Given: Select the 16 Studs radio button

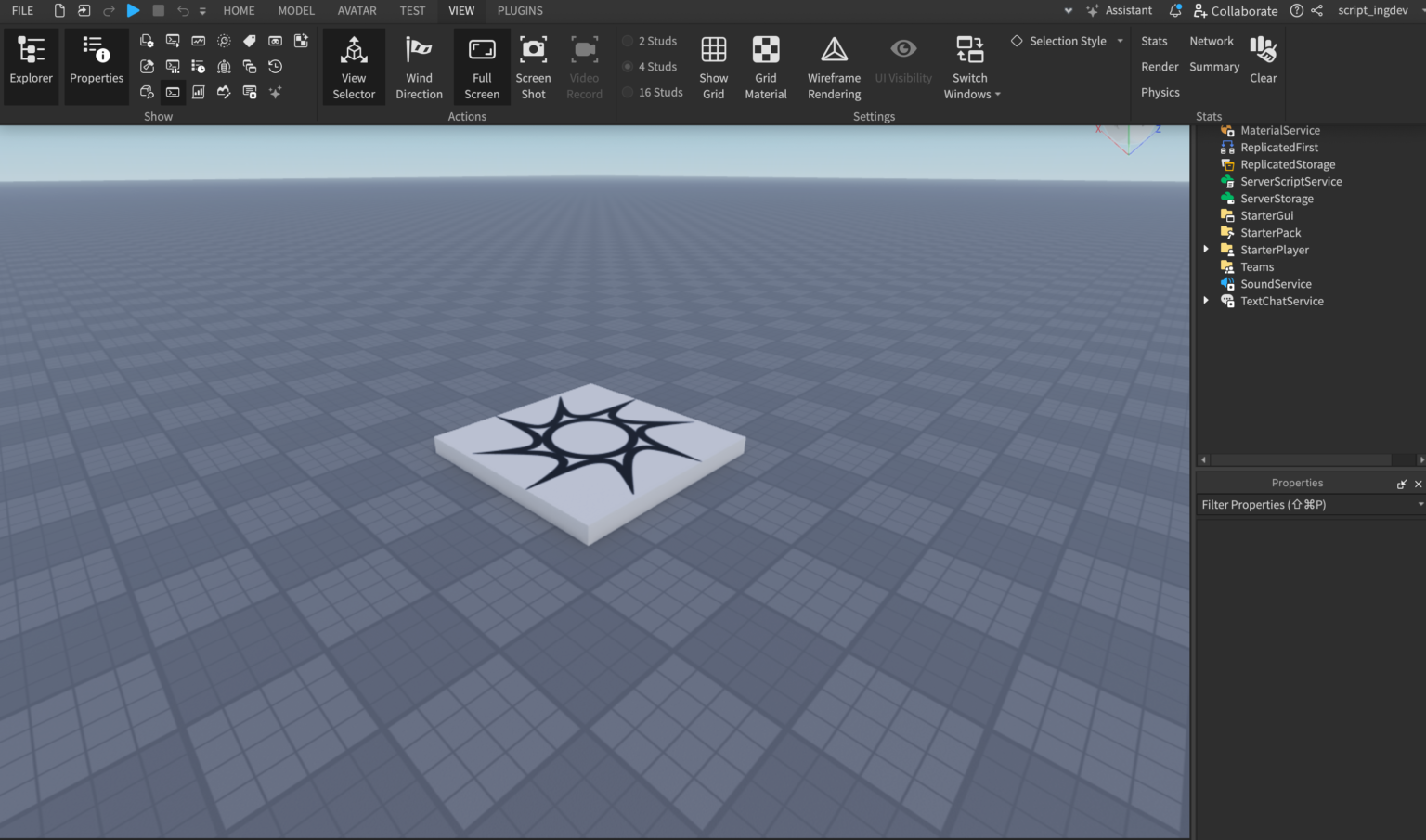Looking at the screenshot, I should [628, 92].
